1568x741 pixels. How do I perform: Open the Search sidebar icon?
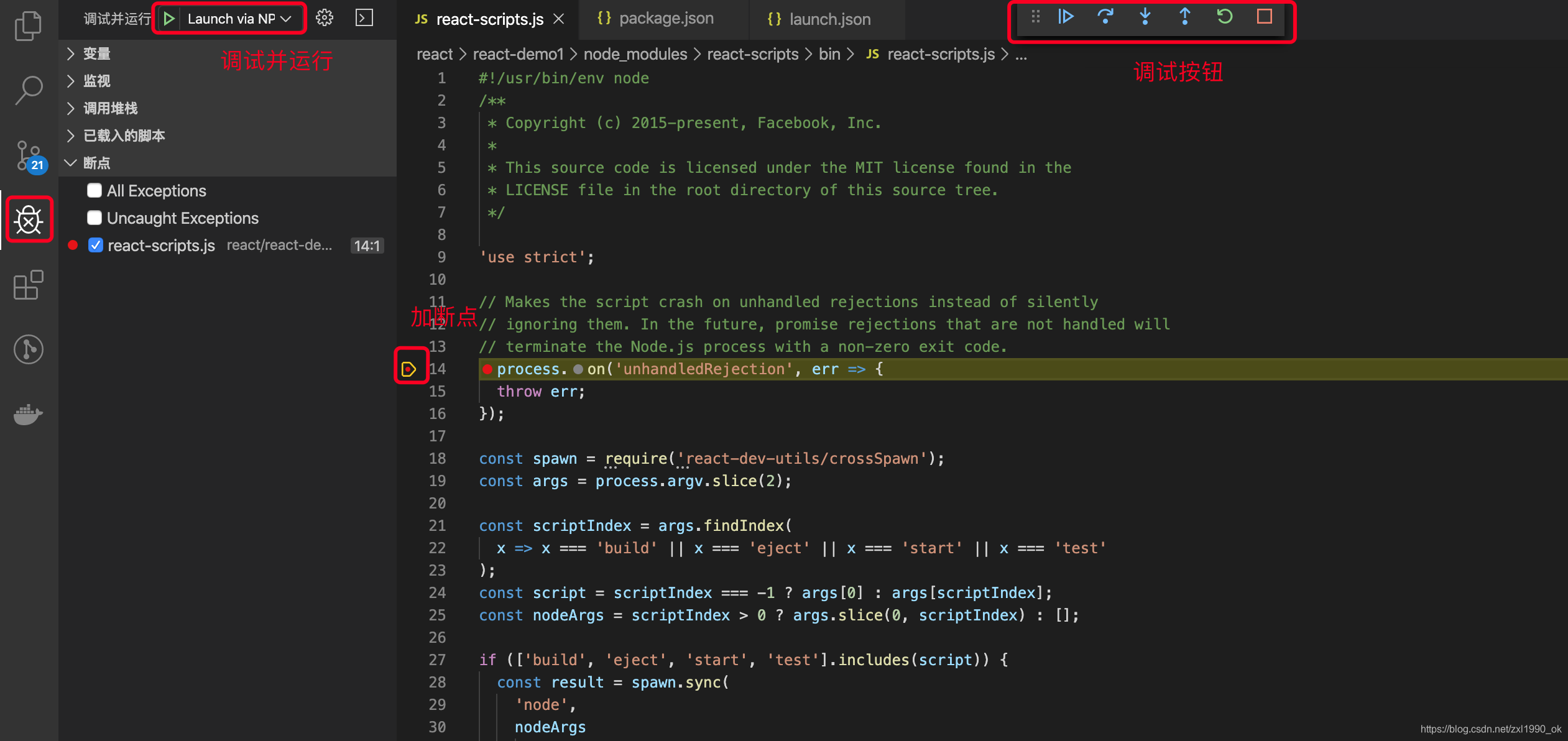29,90
